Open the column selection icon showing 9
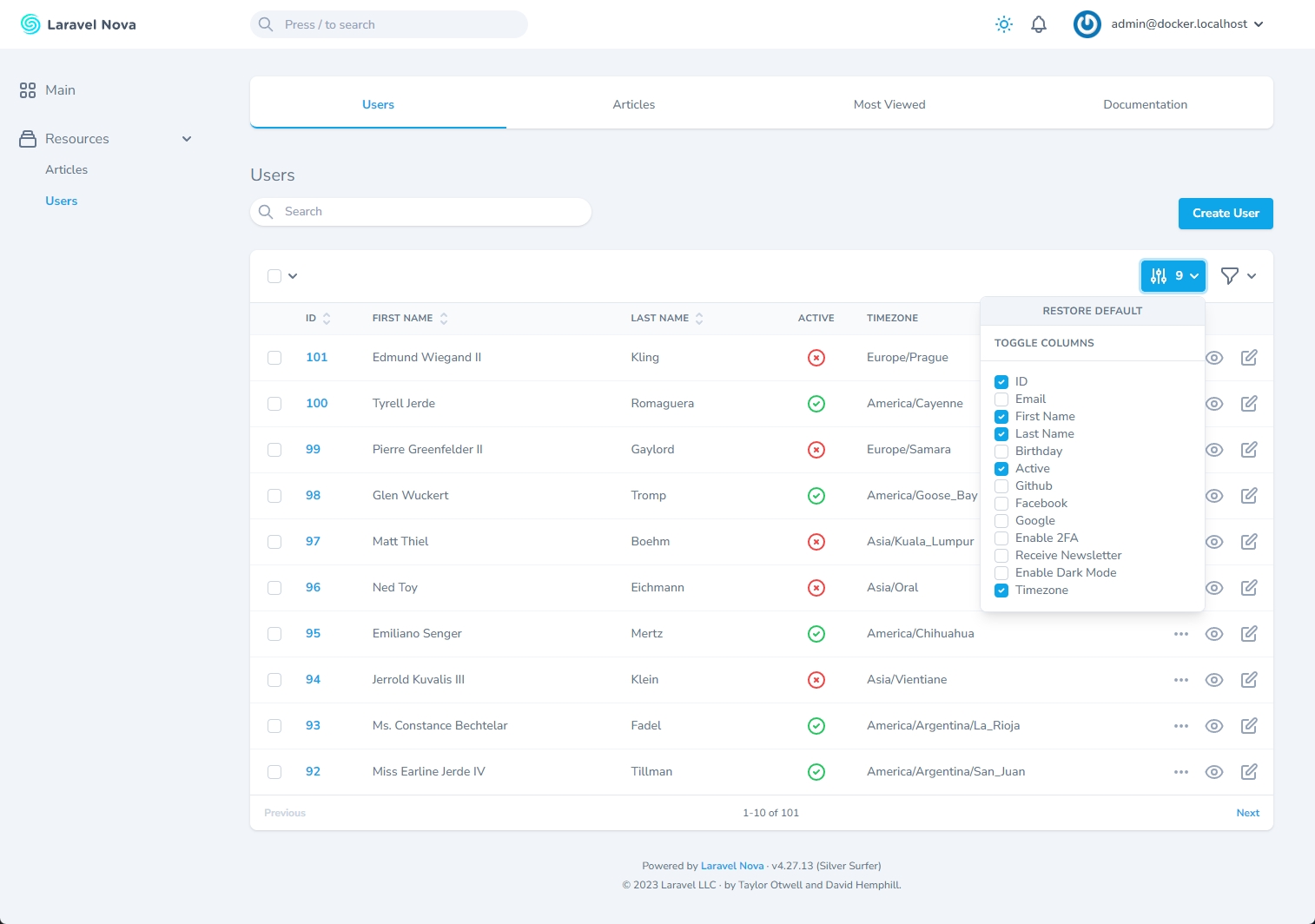 (x=1172, y=275)
